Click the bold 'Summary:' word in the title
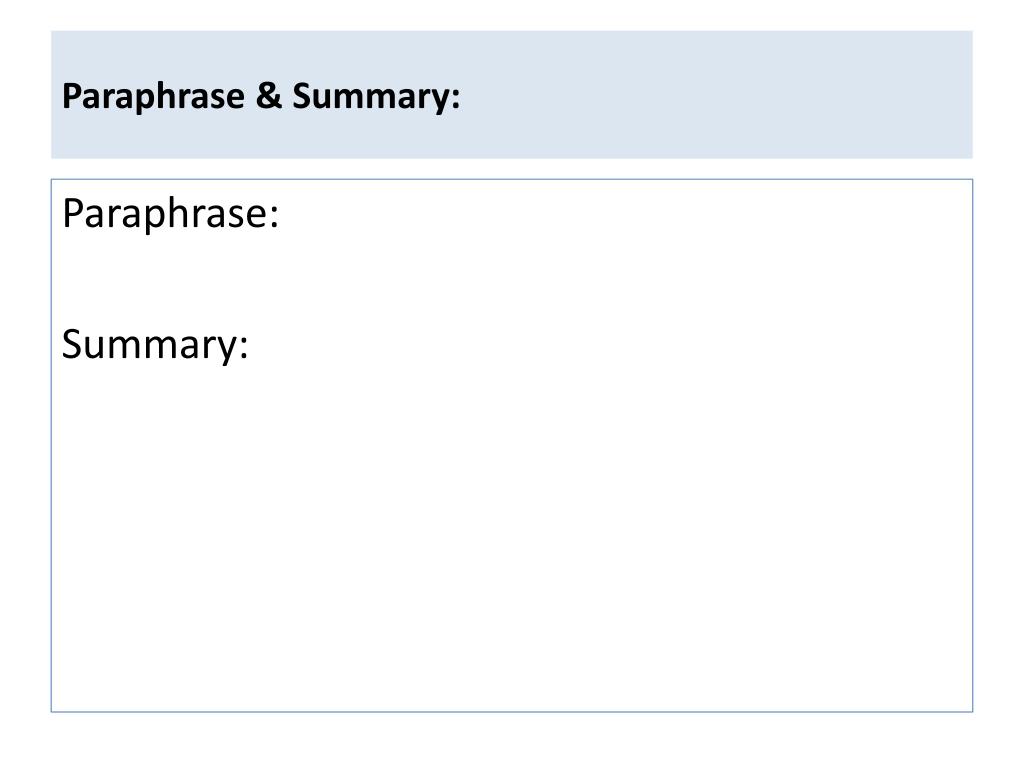Screen dimensions: 1024x768 [x=376, y=97]
